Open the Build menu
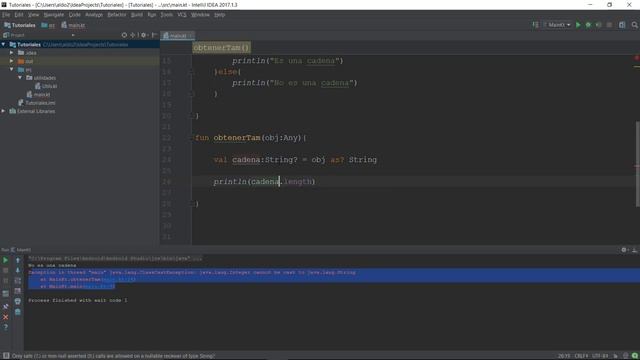This screenshot has height=360, width=640. pyautogui.click(x=137, y=15)
